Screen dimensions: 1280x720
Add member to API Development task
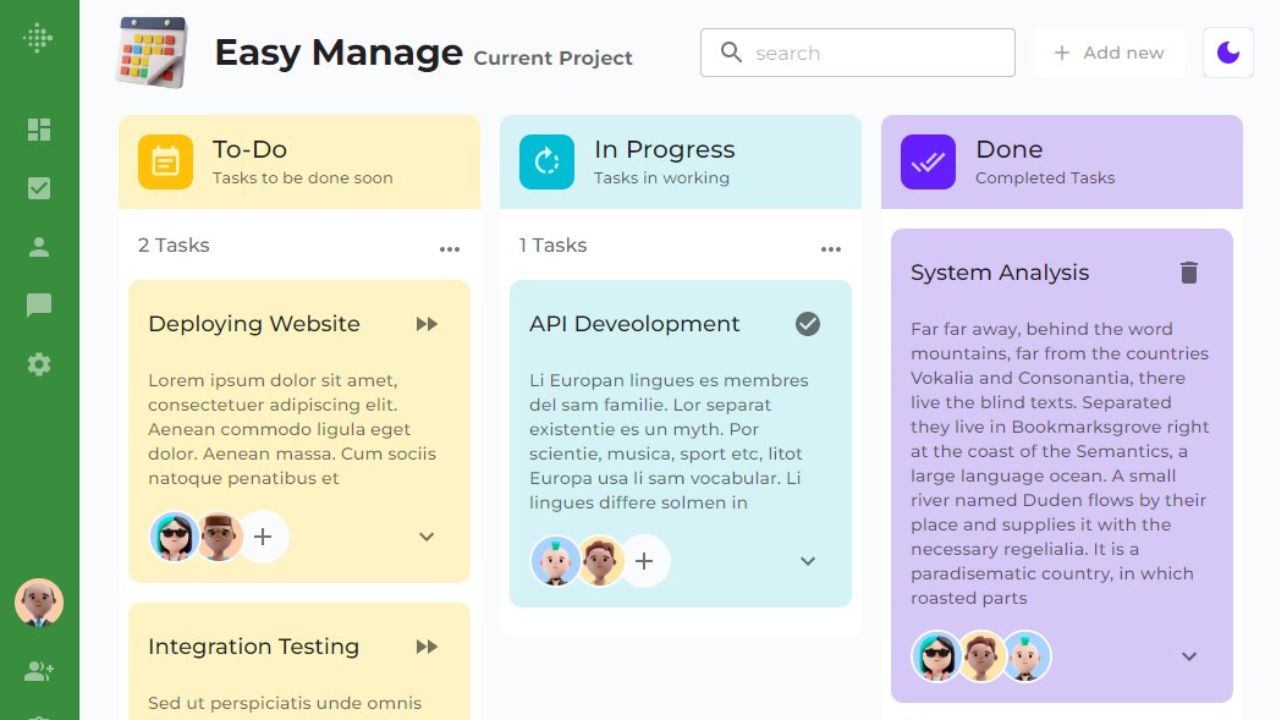644,561
